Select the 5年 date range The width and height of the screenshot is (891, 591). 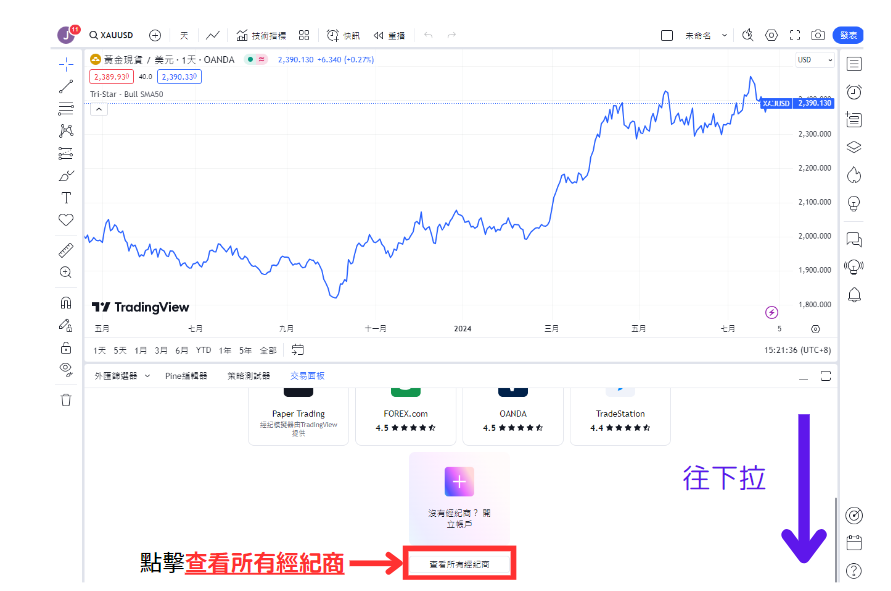pyautogui.click(x=245, y=351)
